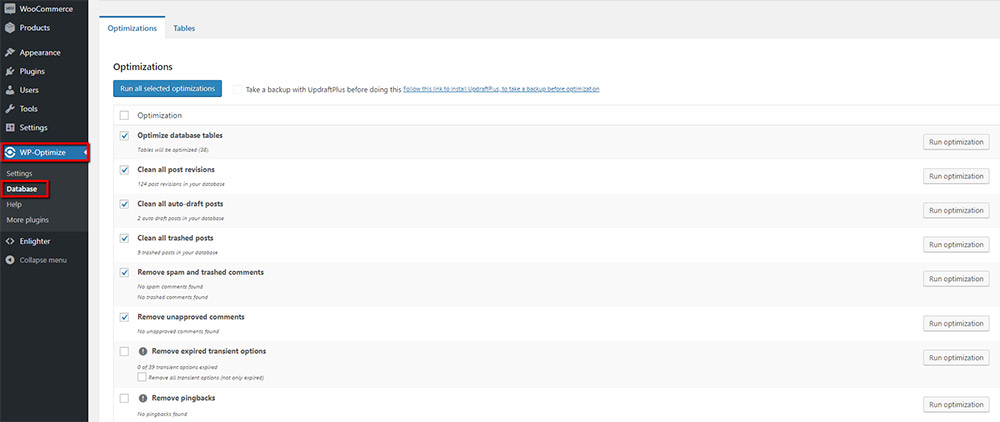Open the Database submenu item

click(22, 189)
